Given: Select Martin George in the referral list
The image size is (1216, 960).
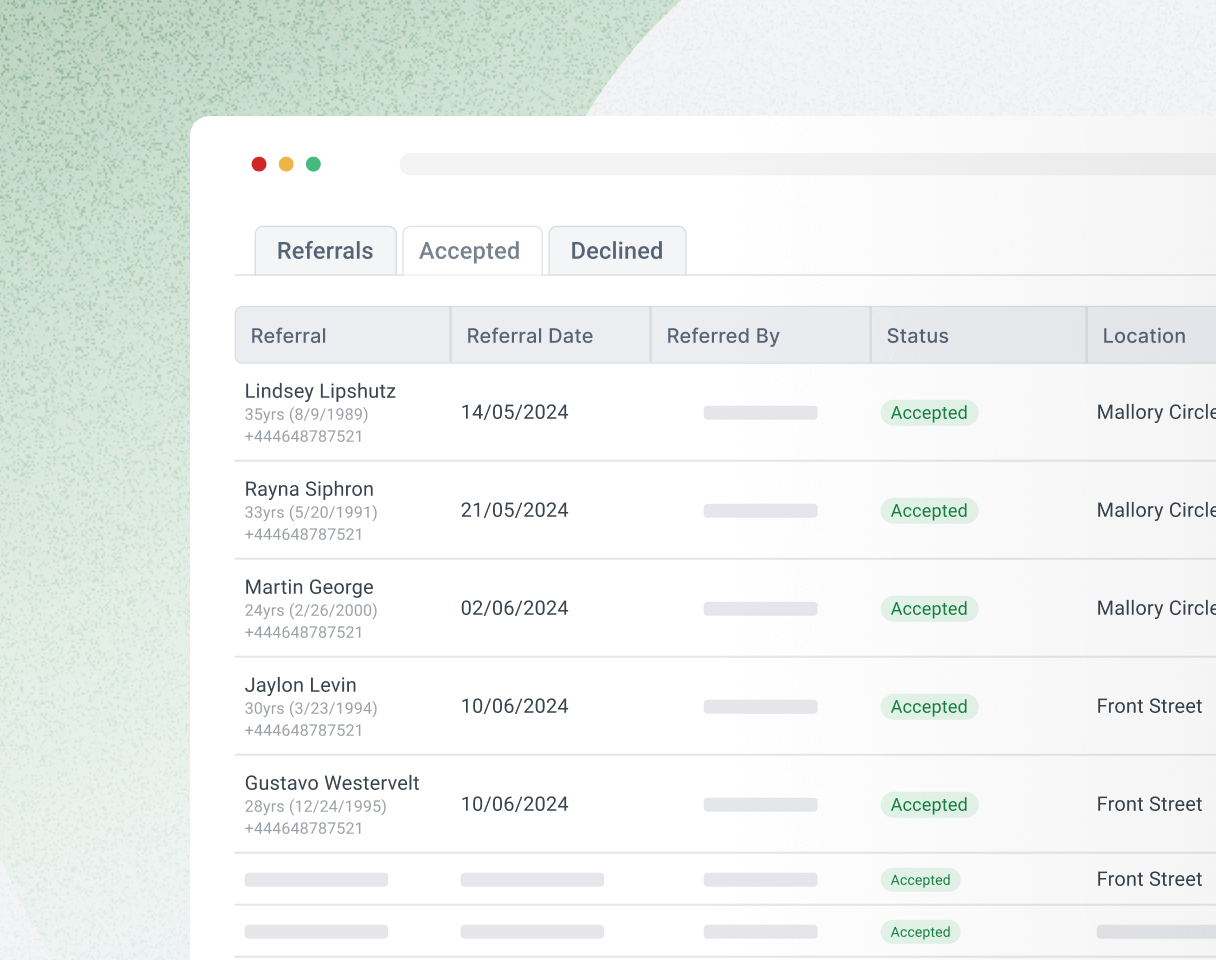Looking at the screenshot, I should [x=309, y=587].
